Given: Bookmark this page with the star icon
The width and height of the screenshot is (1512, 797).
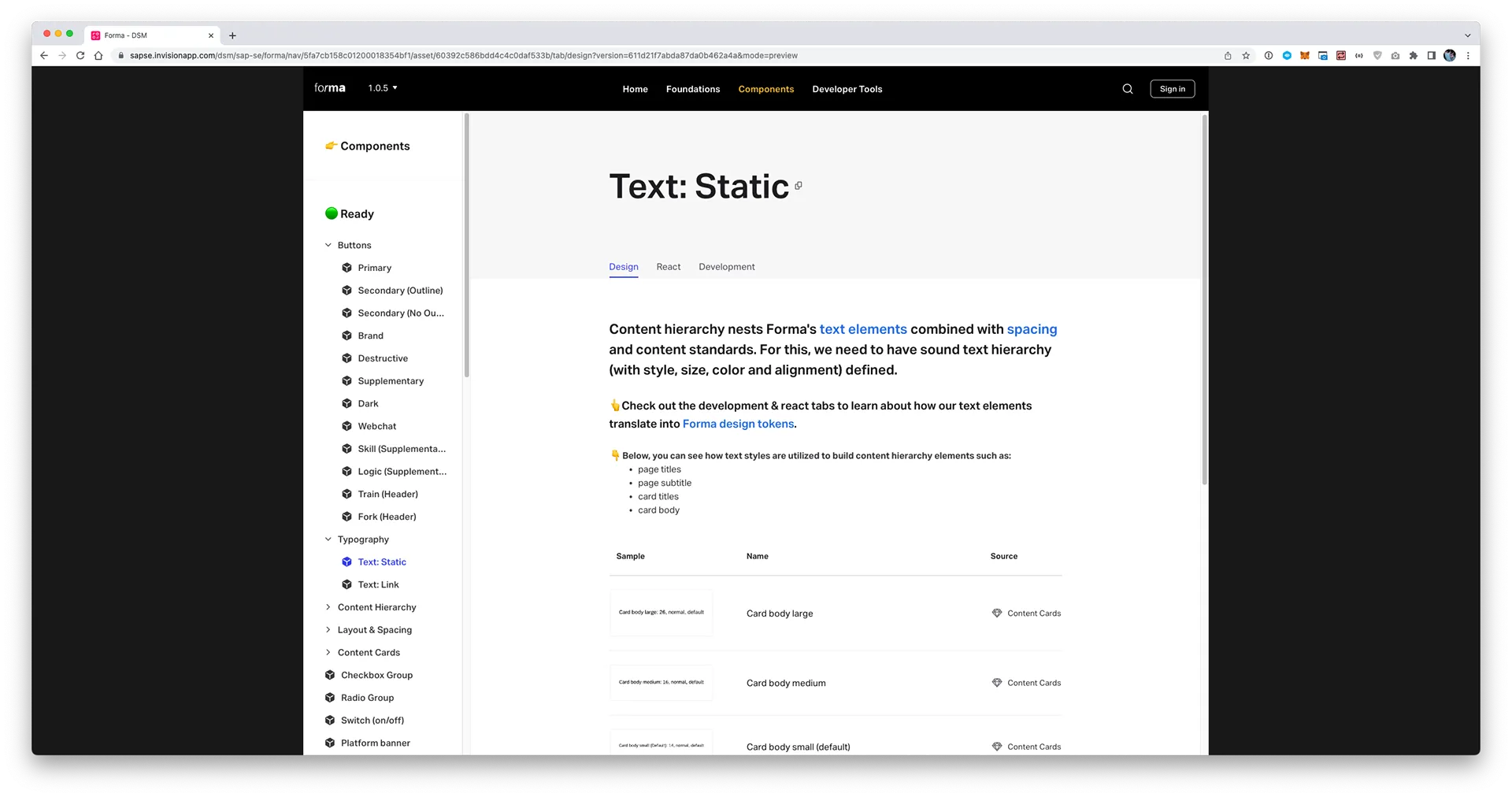Looking at the screenshot, I should [1246, 56].
